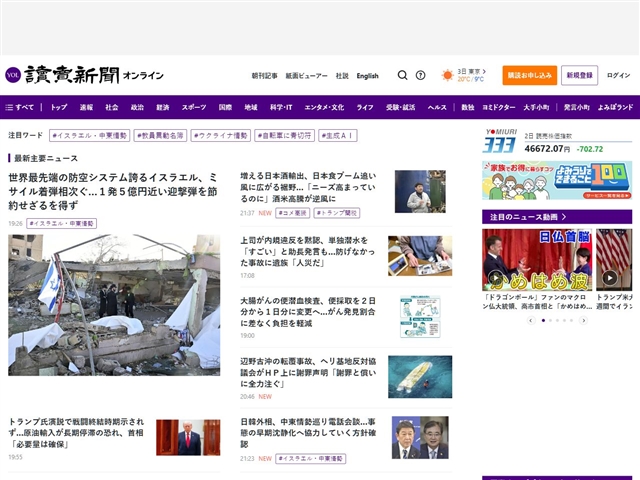The image size is (640, 480).
Task: Select 社会 in navigation bar
Action: [111, 107]
